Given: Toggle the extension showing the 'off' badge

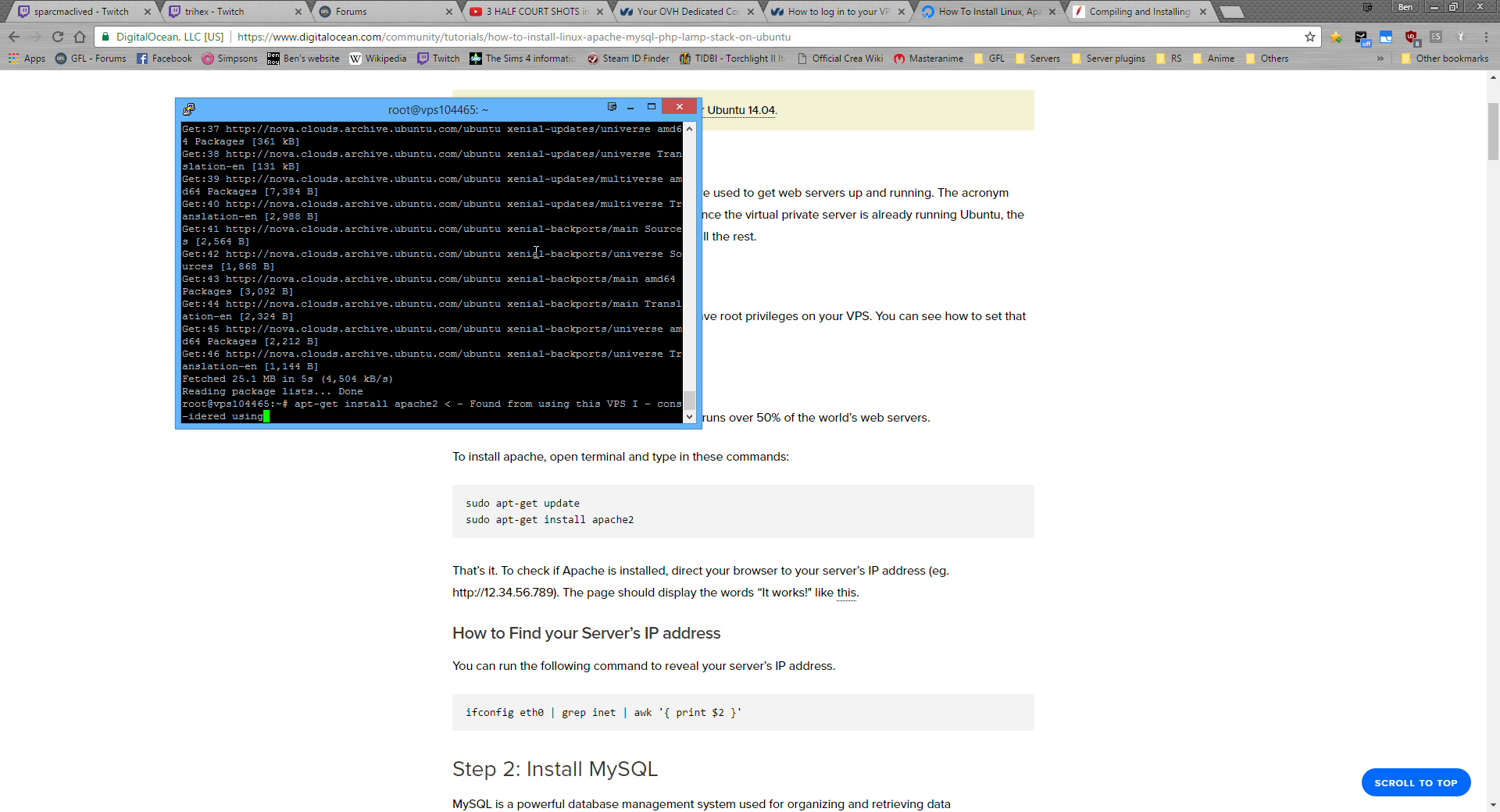Looking at the screenshot, I should [x=1362, y=37].
